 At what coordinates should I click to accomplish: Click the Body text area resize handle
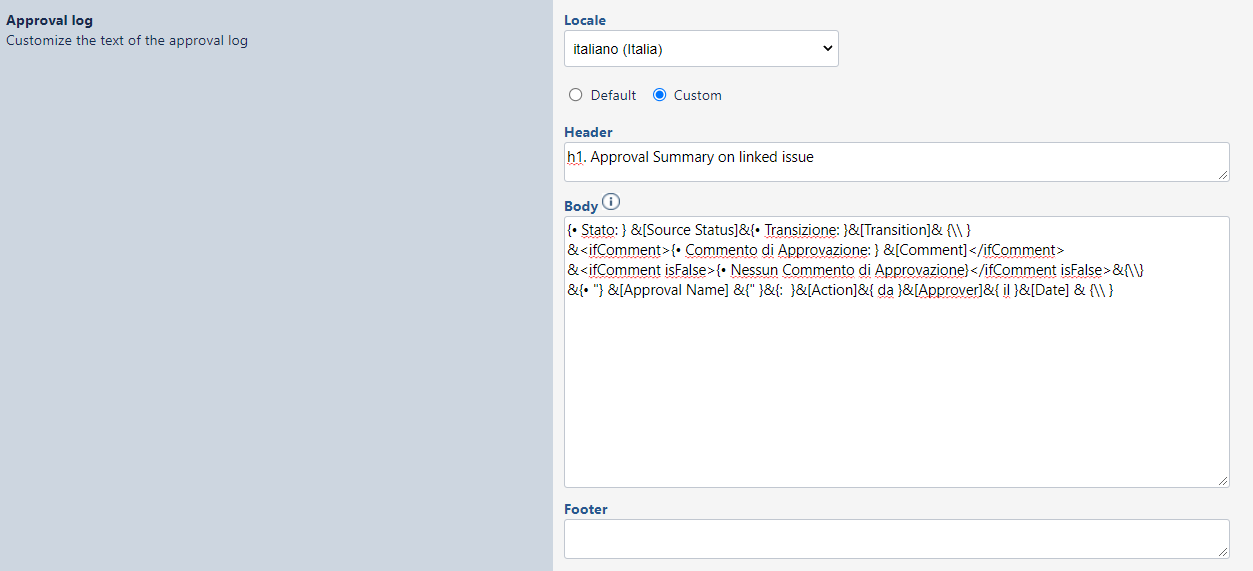coord(1223,481)
